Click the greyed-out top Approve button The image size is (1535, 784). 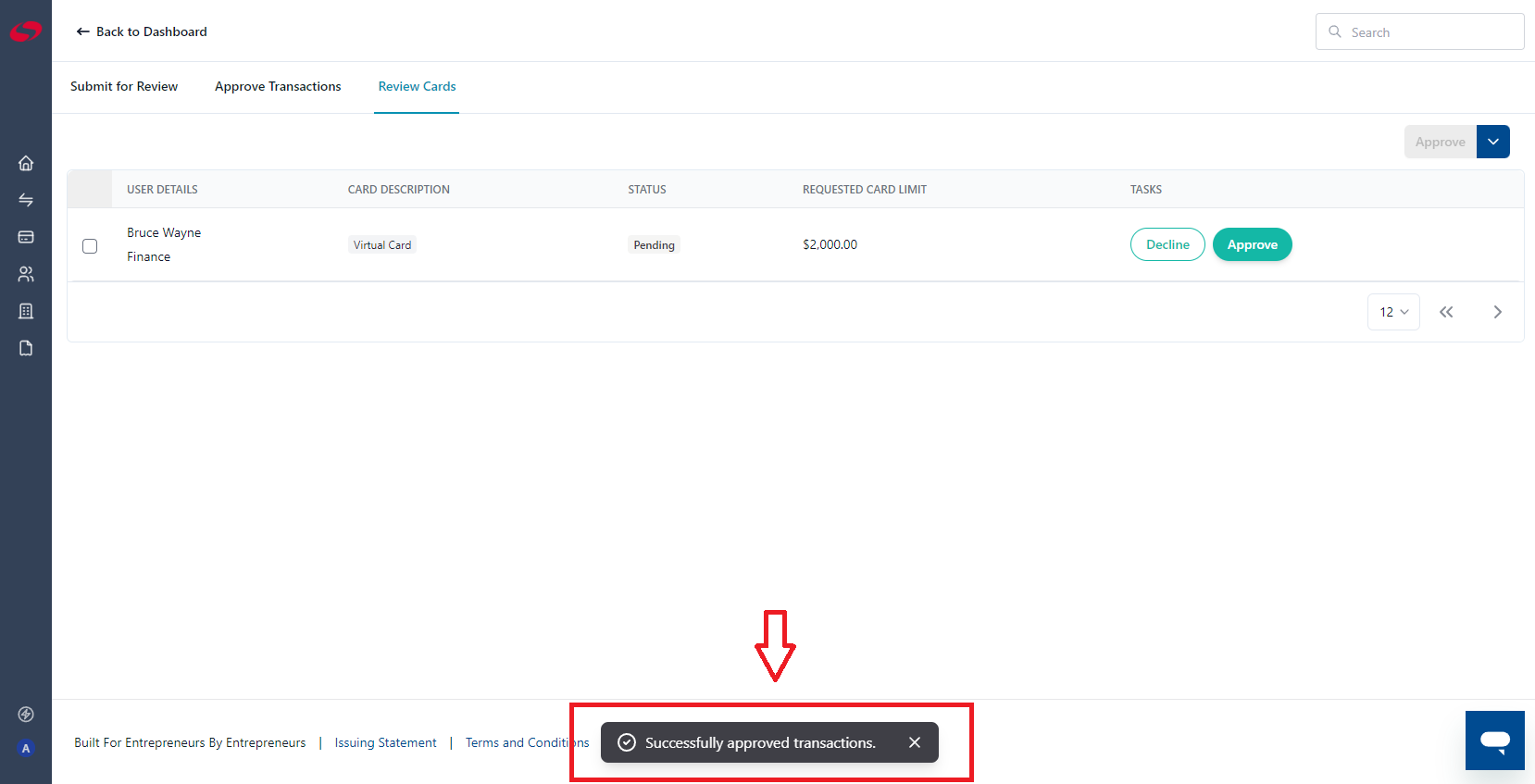tap(1441, 142)
